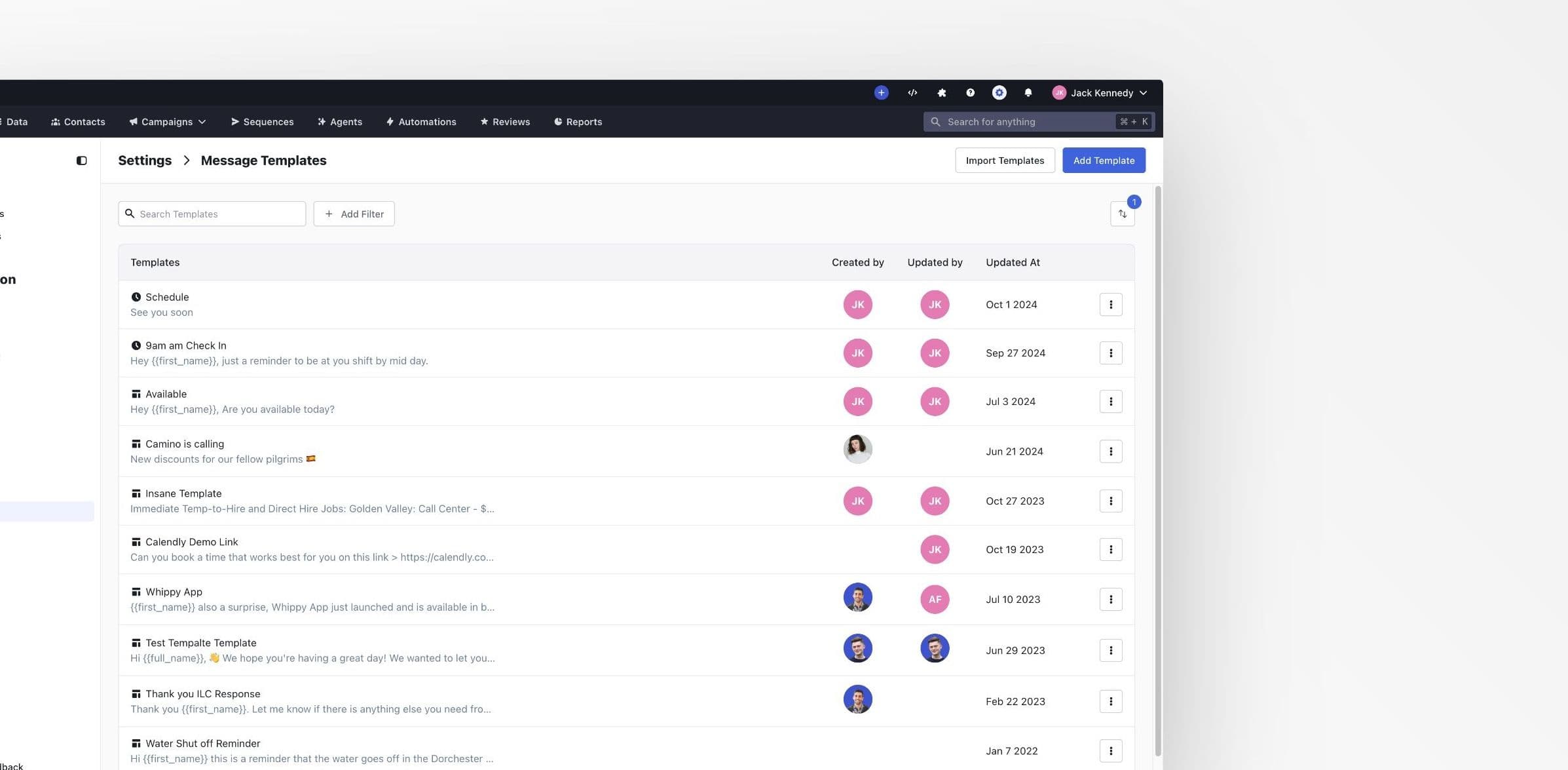Expand the Campaigns dropdown

click(167, 121)
